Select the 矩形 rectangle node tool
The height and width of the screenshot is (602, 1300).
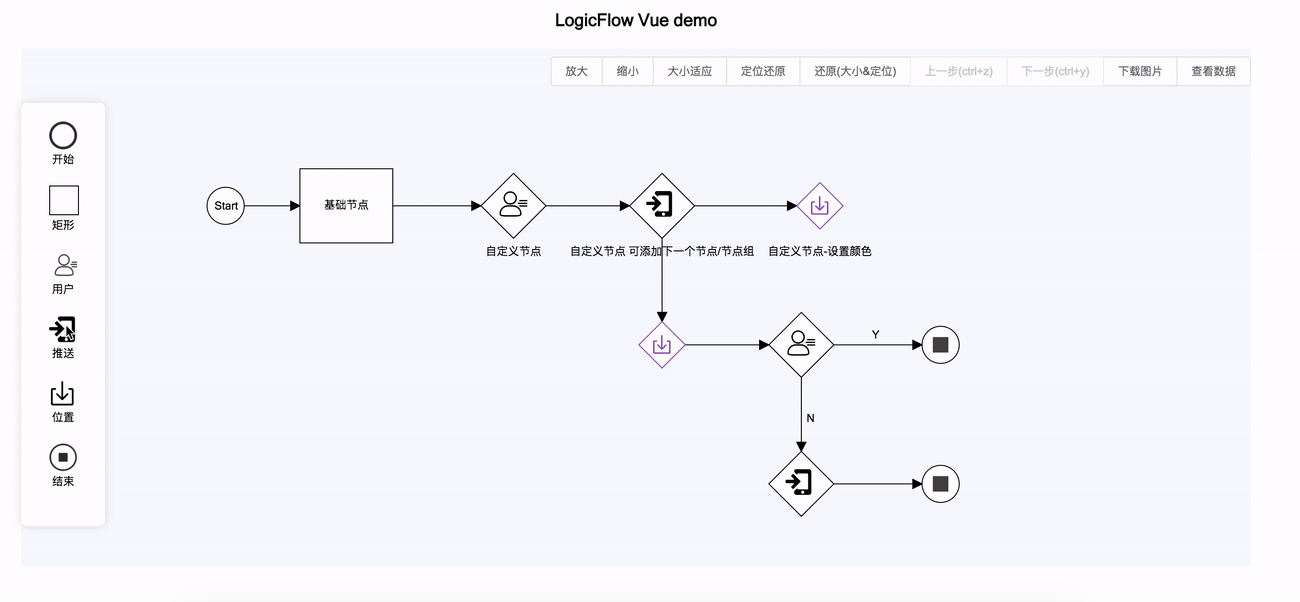click(63, 198)
